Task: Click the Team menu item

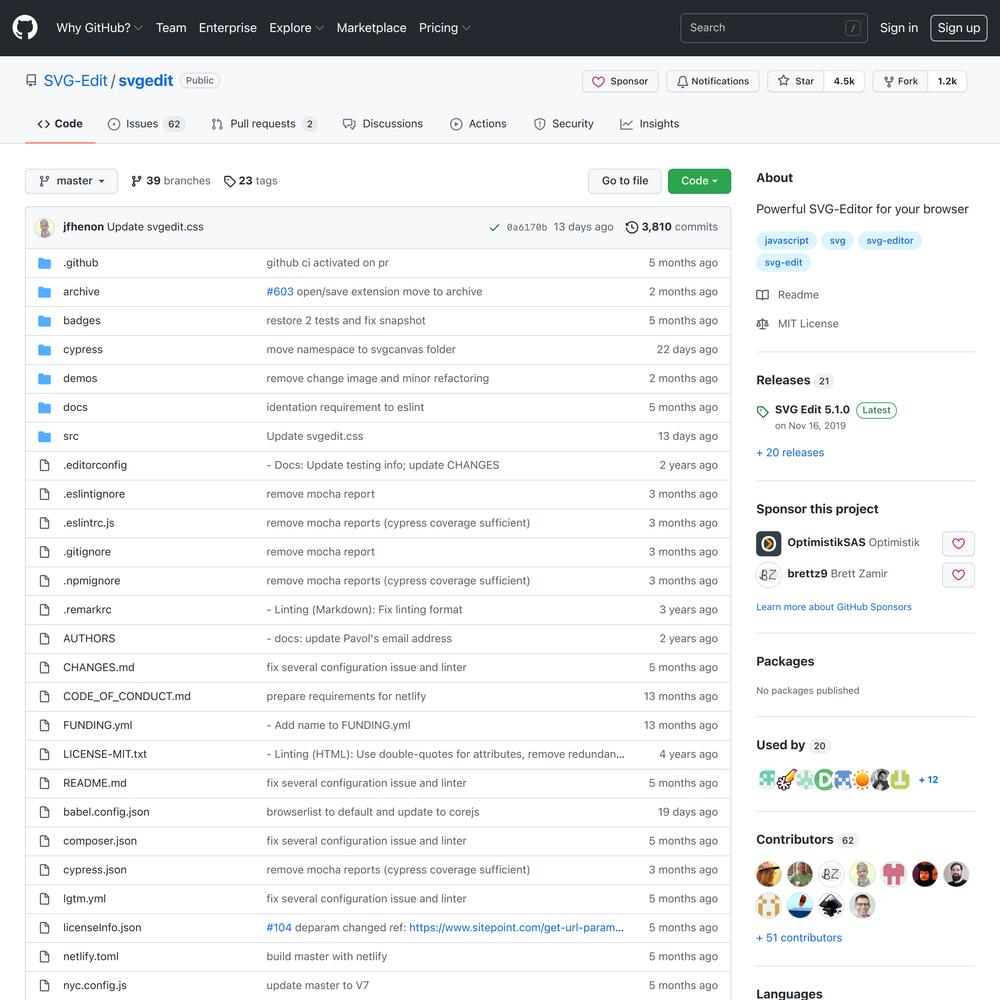Action: [x=171, y=28]
